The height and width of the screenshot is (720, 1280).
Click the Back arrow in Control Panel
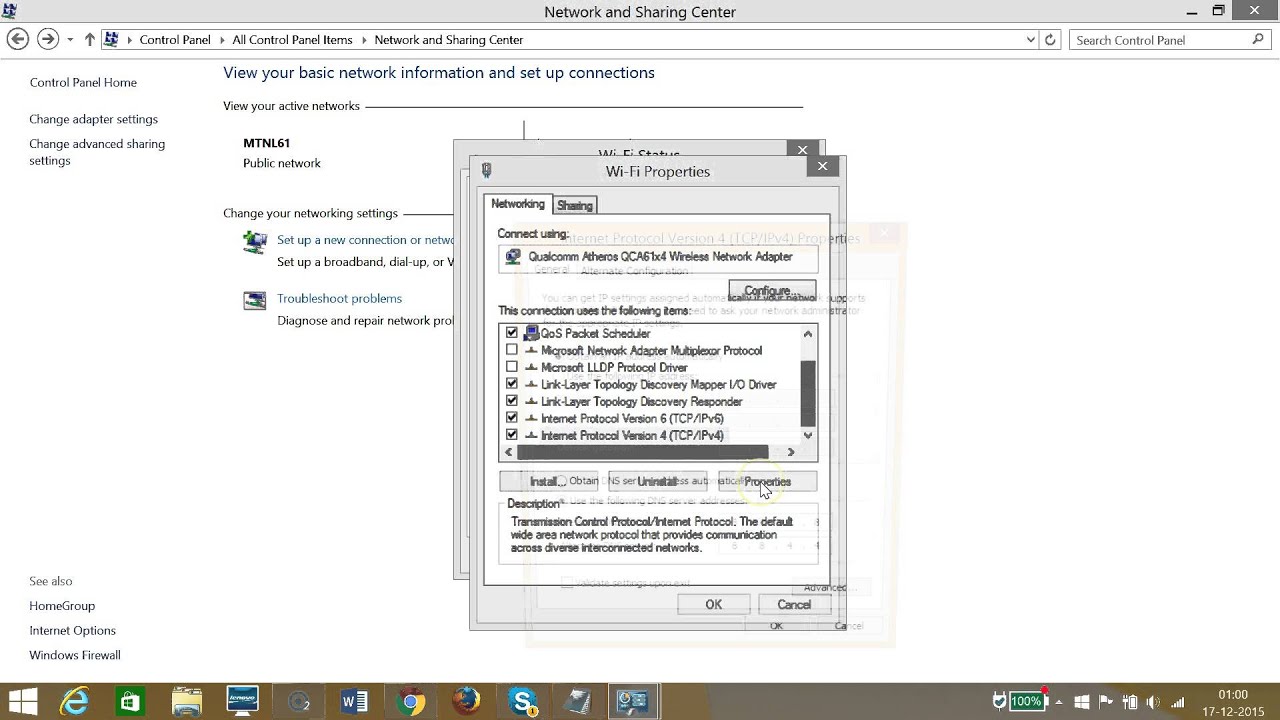click(17, 39)
